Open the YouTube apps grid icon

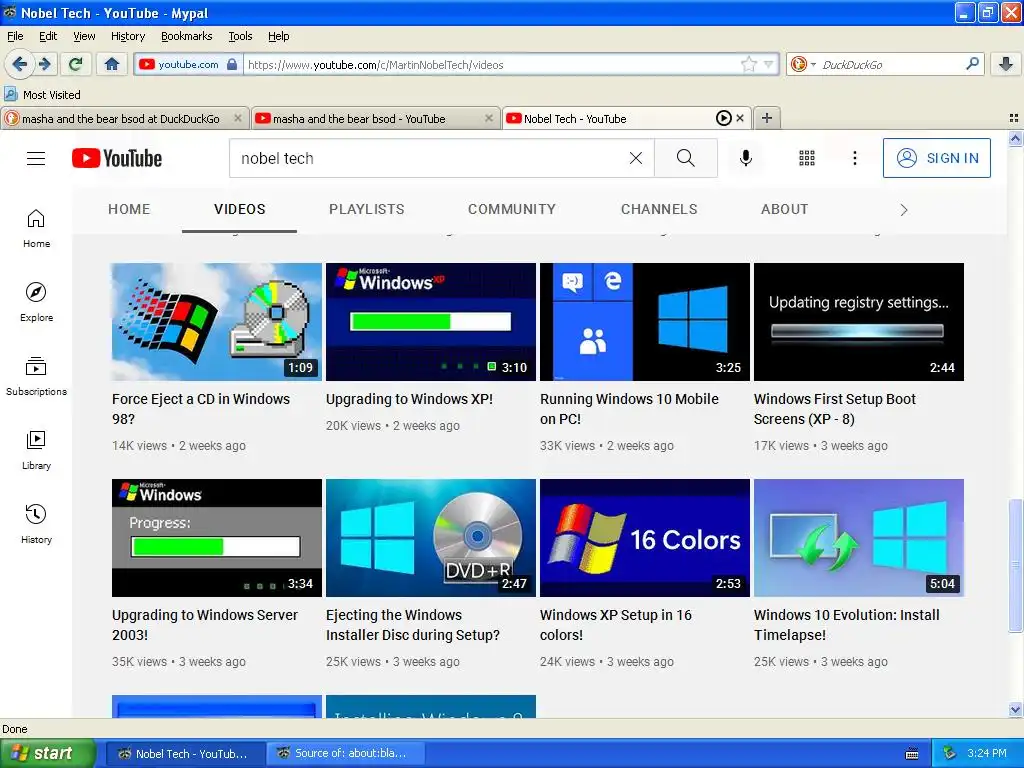pos(807,158)
